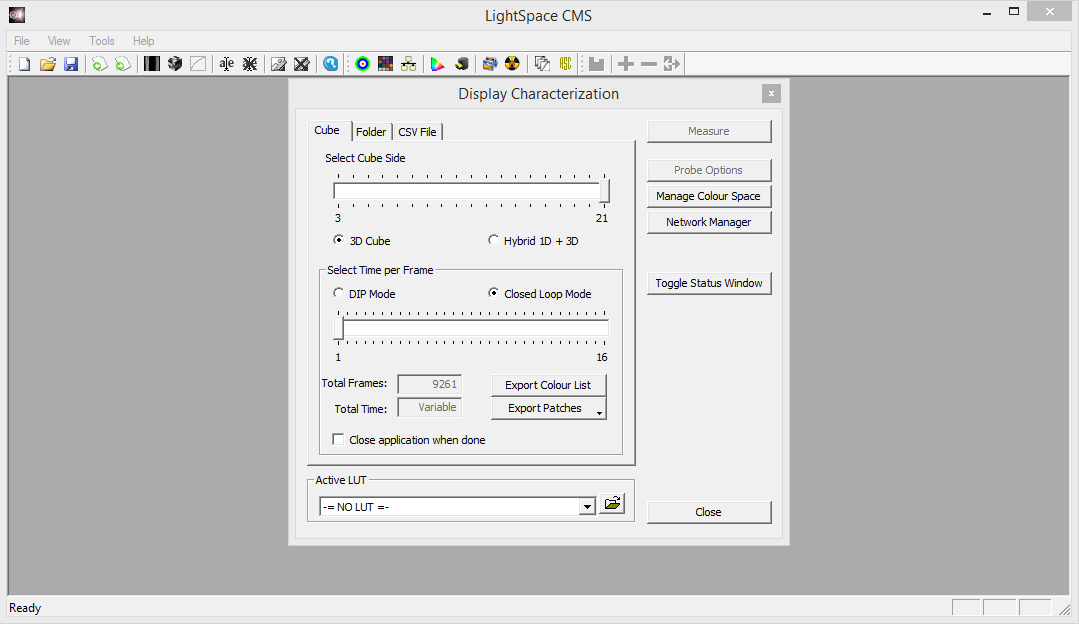Click the Measure button

[x=709, y=131]
